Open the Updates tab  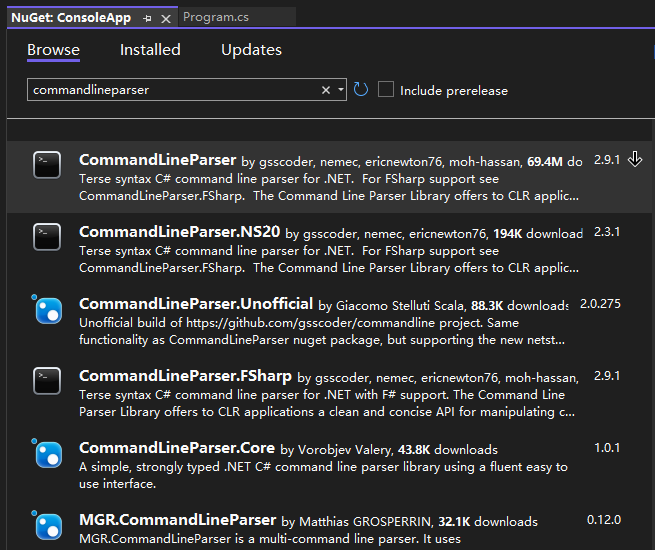click(251, 50)
